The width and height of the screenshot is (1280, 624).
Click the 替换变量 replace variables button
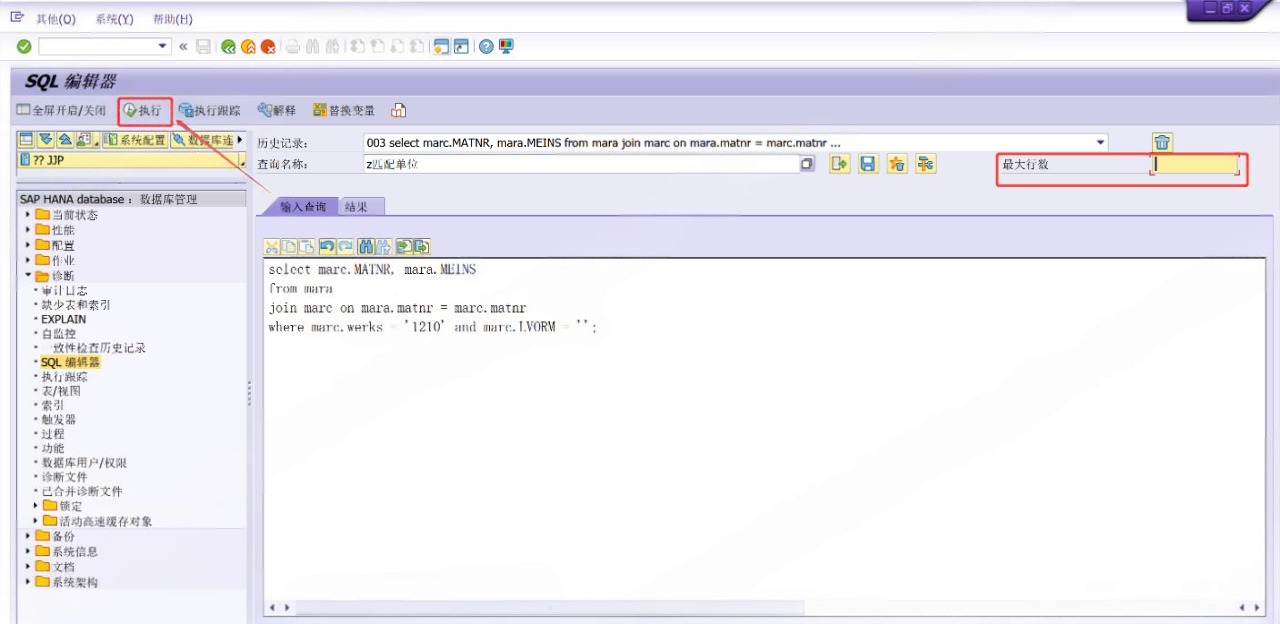345,111
